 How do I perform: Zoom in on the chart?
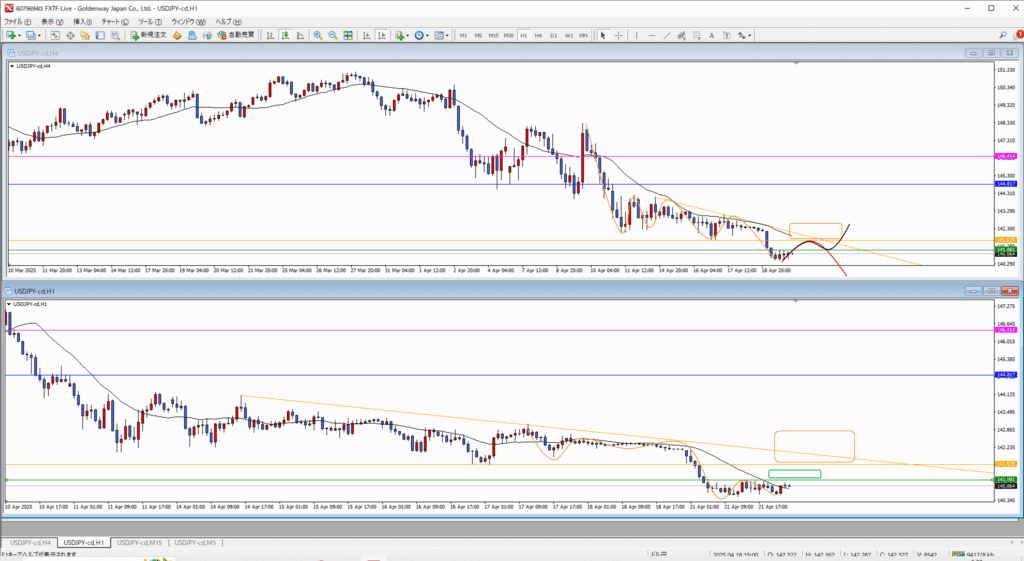pyautogui.click(x=318, y=35)
